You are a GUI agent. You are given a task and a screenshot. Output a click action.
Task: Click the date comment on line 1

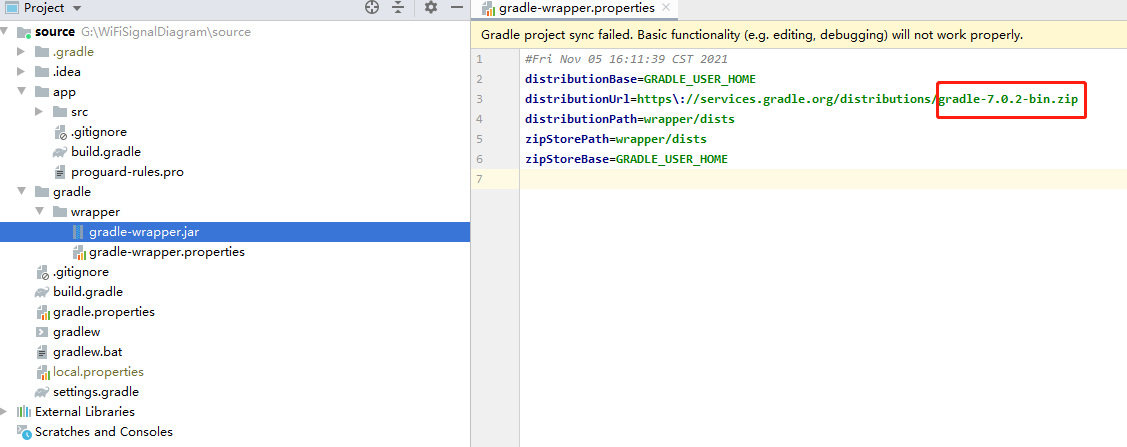click(626, 59)
